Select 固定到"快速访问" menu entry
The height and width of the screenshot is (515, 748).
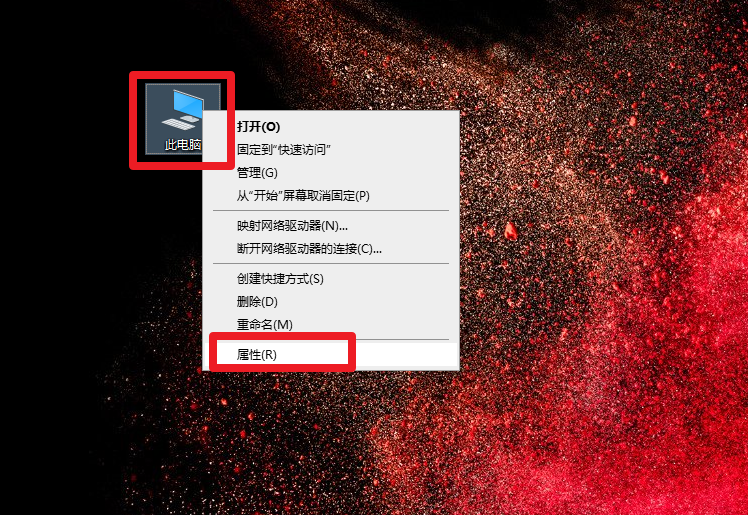point(331,149)
